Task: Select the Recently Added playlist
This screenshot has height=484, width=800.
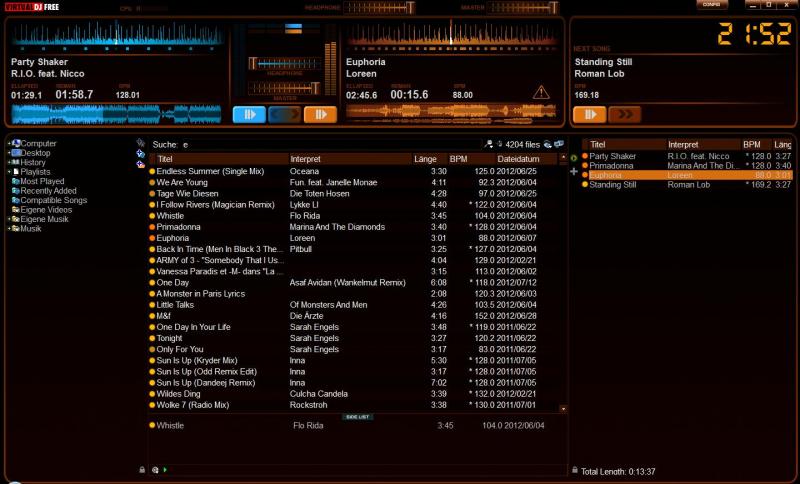Action: point(49,191)
